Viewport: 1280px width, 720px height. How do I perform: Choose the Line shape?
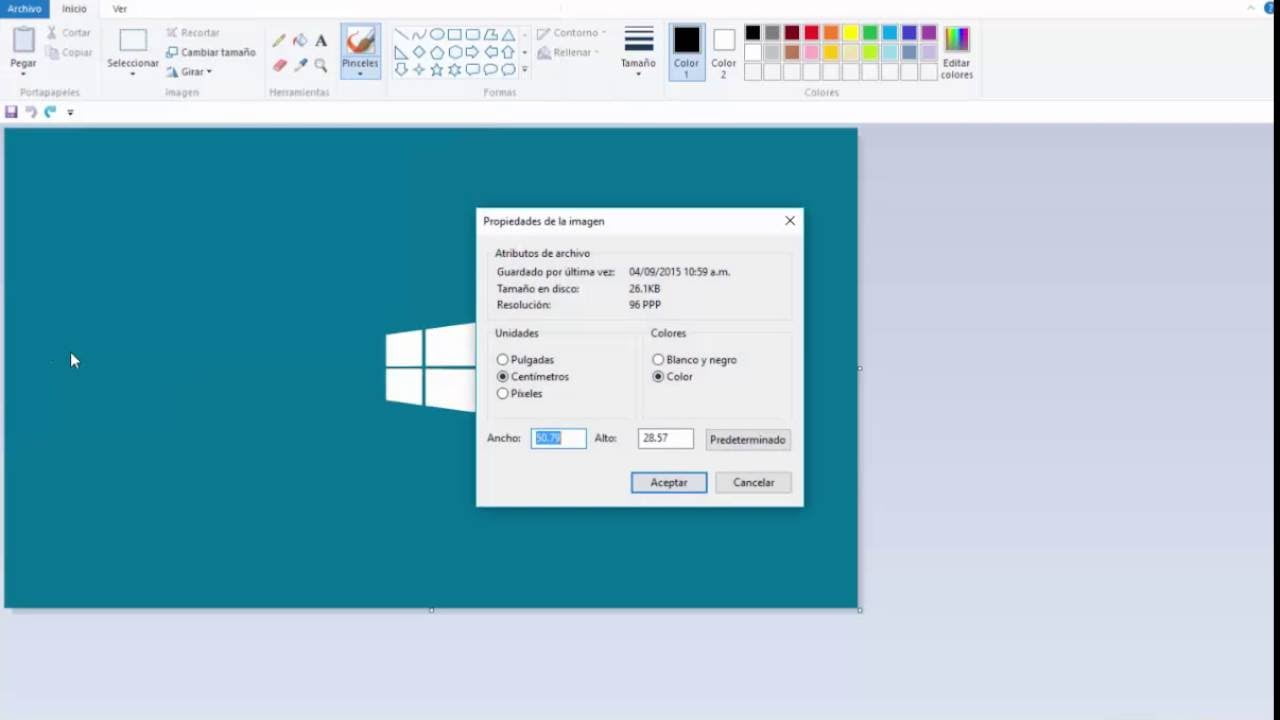point(401,34)
